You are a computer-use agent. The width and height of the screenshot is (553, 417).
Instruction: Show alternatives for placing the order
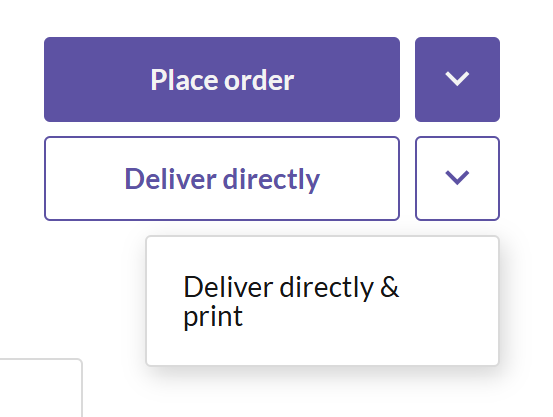[x=457, y=79]
